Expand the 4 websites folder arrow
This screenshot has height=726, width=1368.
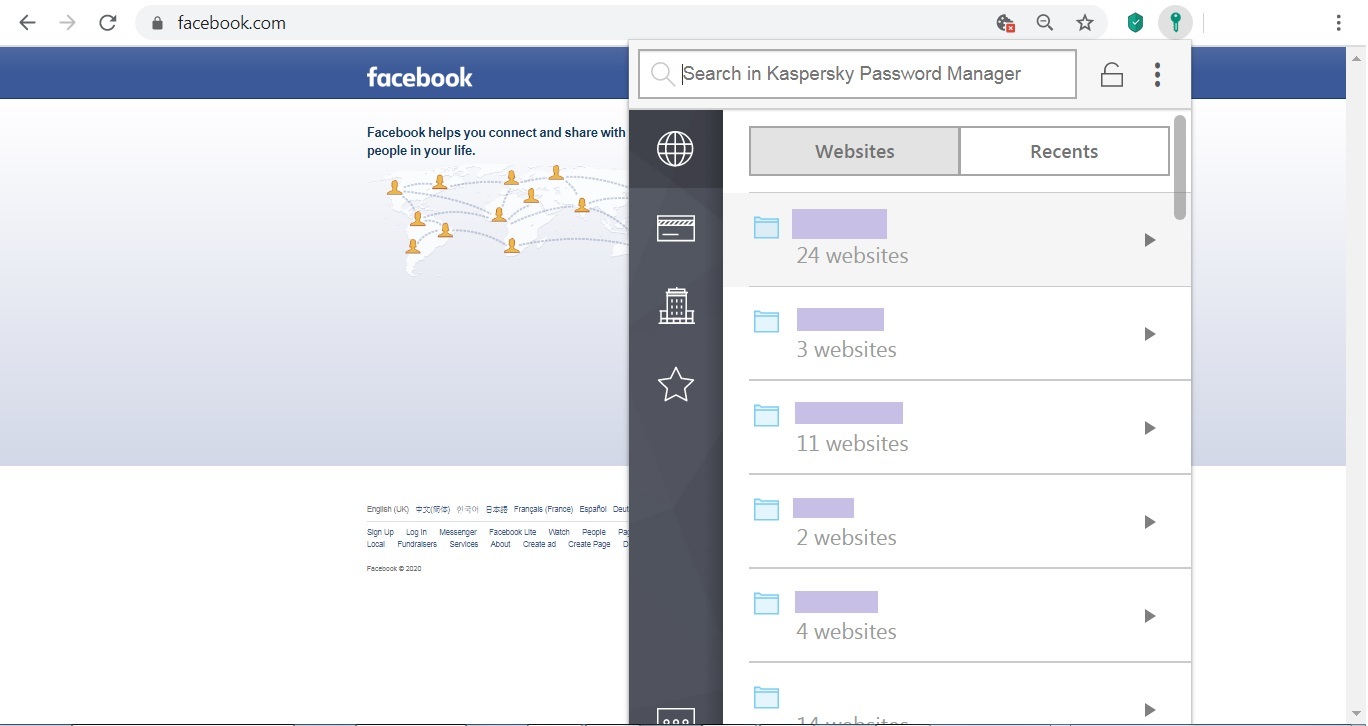[x=1150, y=616]
